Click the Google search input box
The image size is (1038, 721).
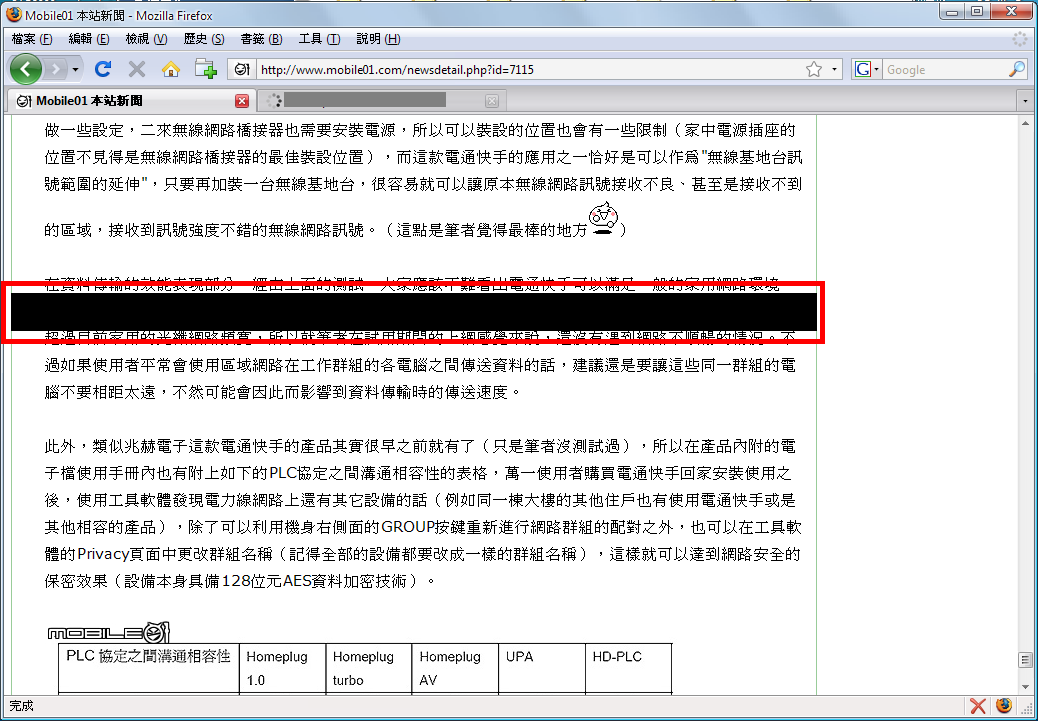(x=945, y=70)
